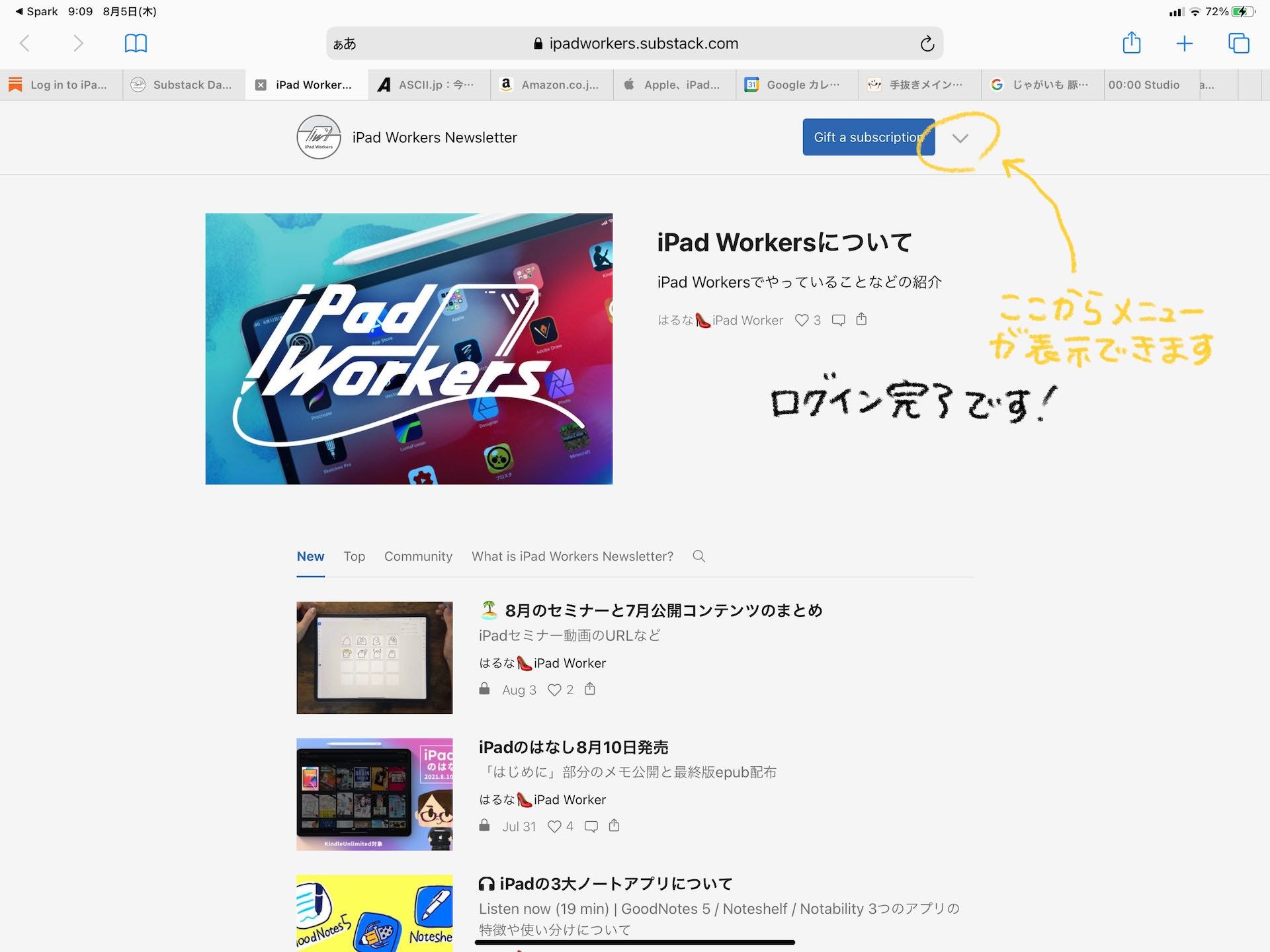Viewport: 1270px width, 952px height.
Task: Share the Aug 3 post
Action: pos(590,689)
